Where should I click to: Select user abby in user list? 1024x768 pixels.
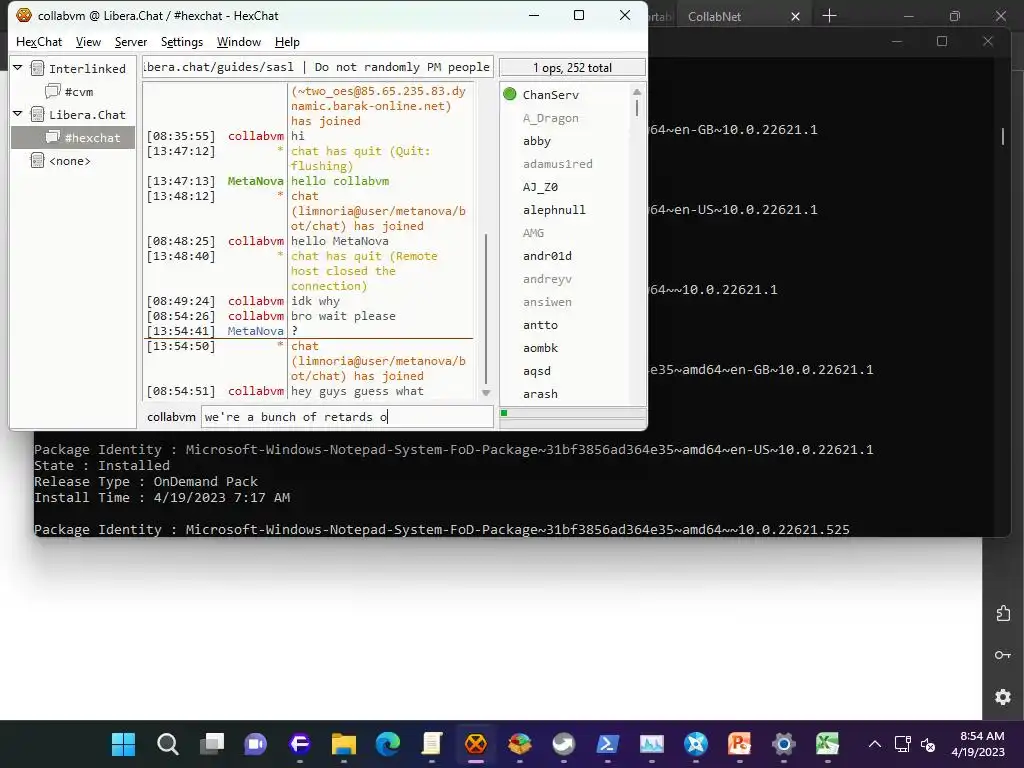pos(537,141)
